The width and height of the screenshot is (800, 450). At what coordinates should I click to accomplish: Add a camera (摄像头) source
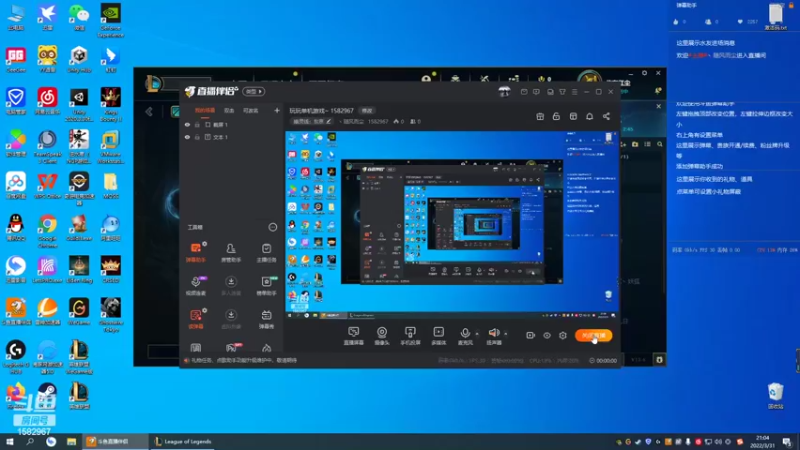coord(382,336)
